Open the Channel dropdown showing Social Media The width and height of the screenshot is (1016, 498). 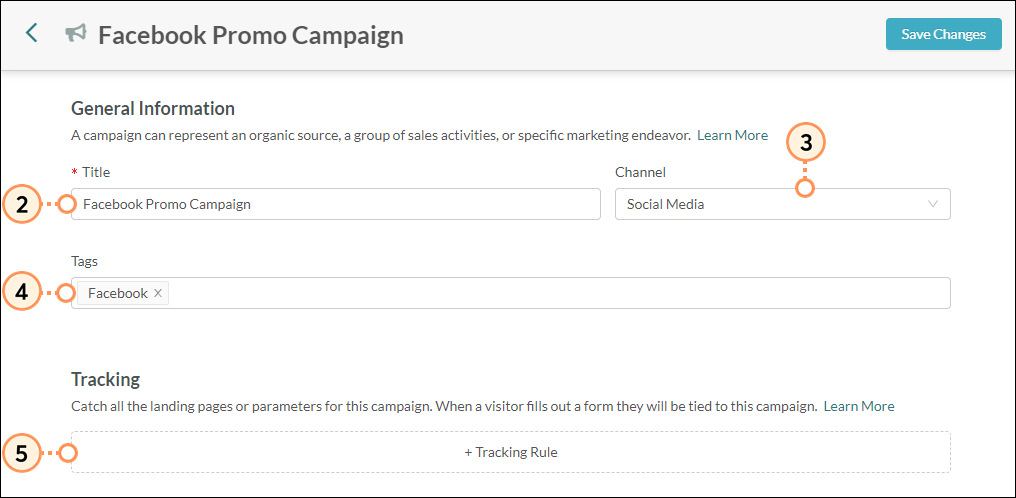[782, 204]
